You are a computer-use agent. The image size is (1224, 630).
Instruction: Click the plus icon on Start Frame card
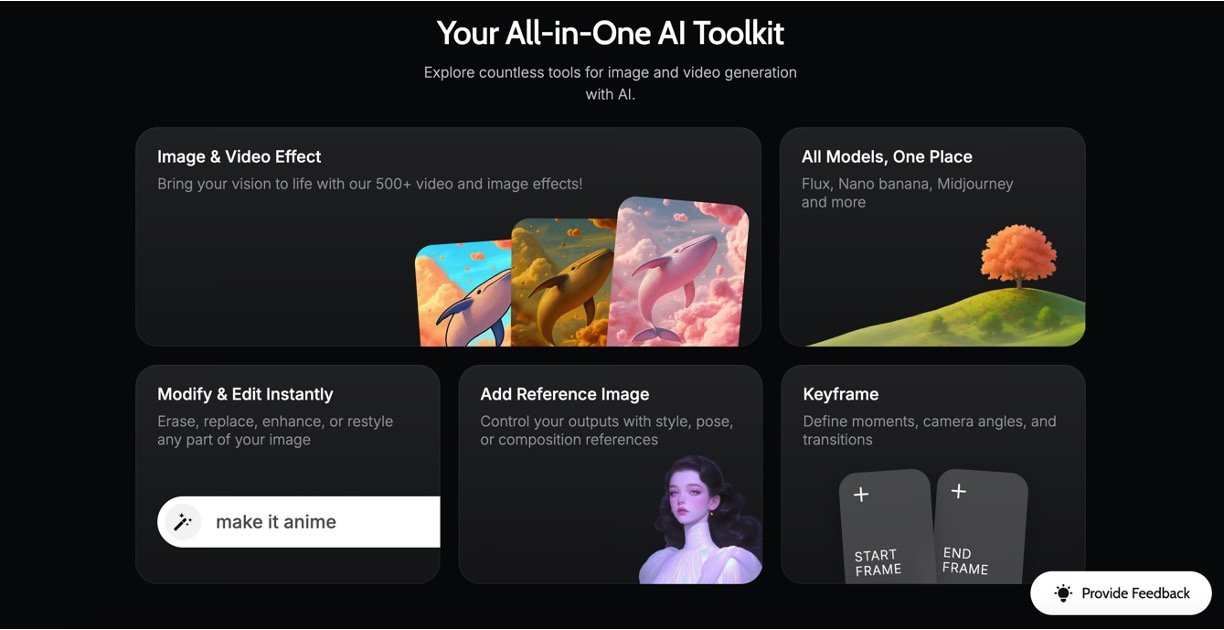point(861,495)
